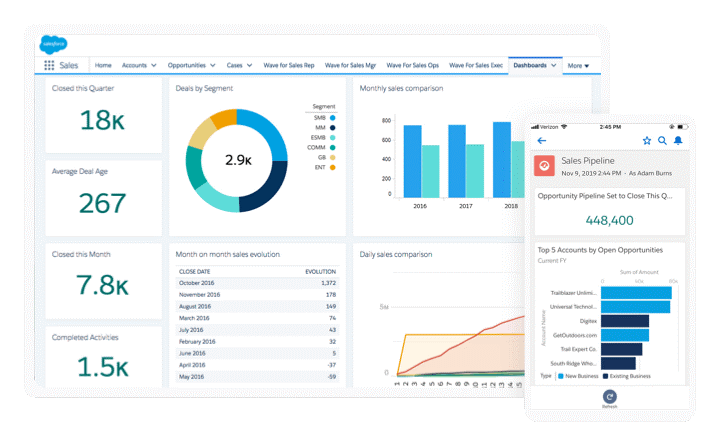The width and height of the screenshot is (720, 446).
Task: Tap the GetOutdoors.com bar on mobile
Action: [x=625, y=335]
